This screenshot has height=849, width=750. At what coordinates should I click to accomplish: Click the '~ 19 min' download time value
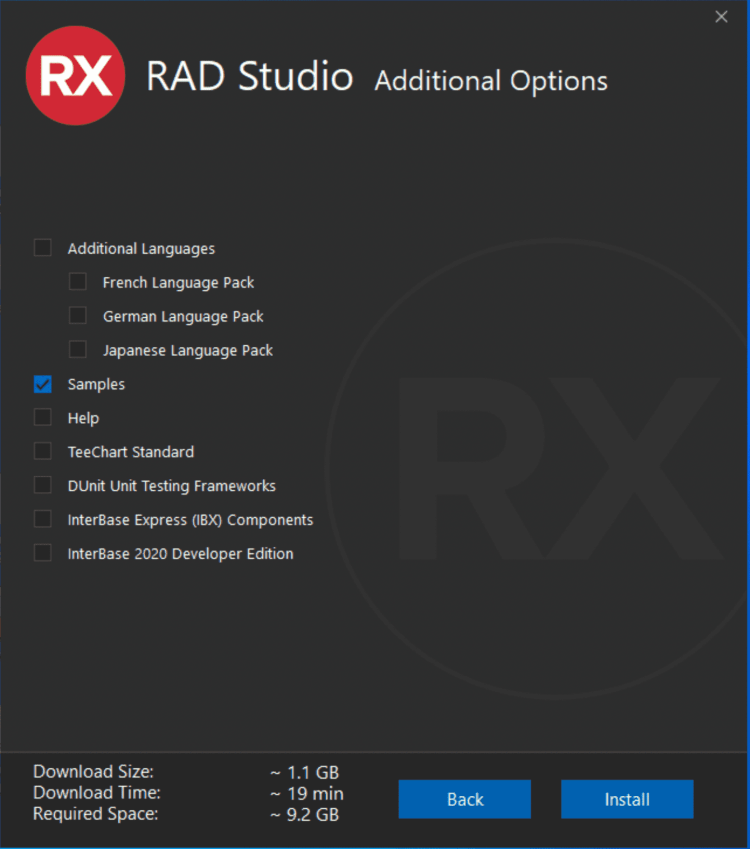pyautogui.click(x=307, y=794)
